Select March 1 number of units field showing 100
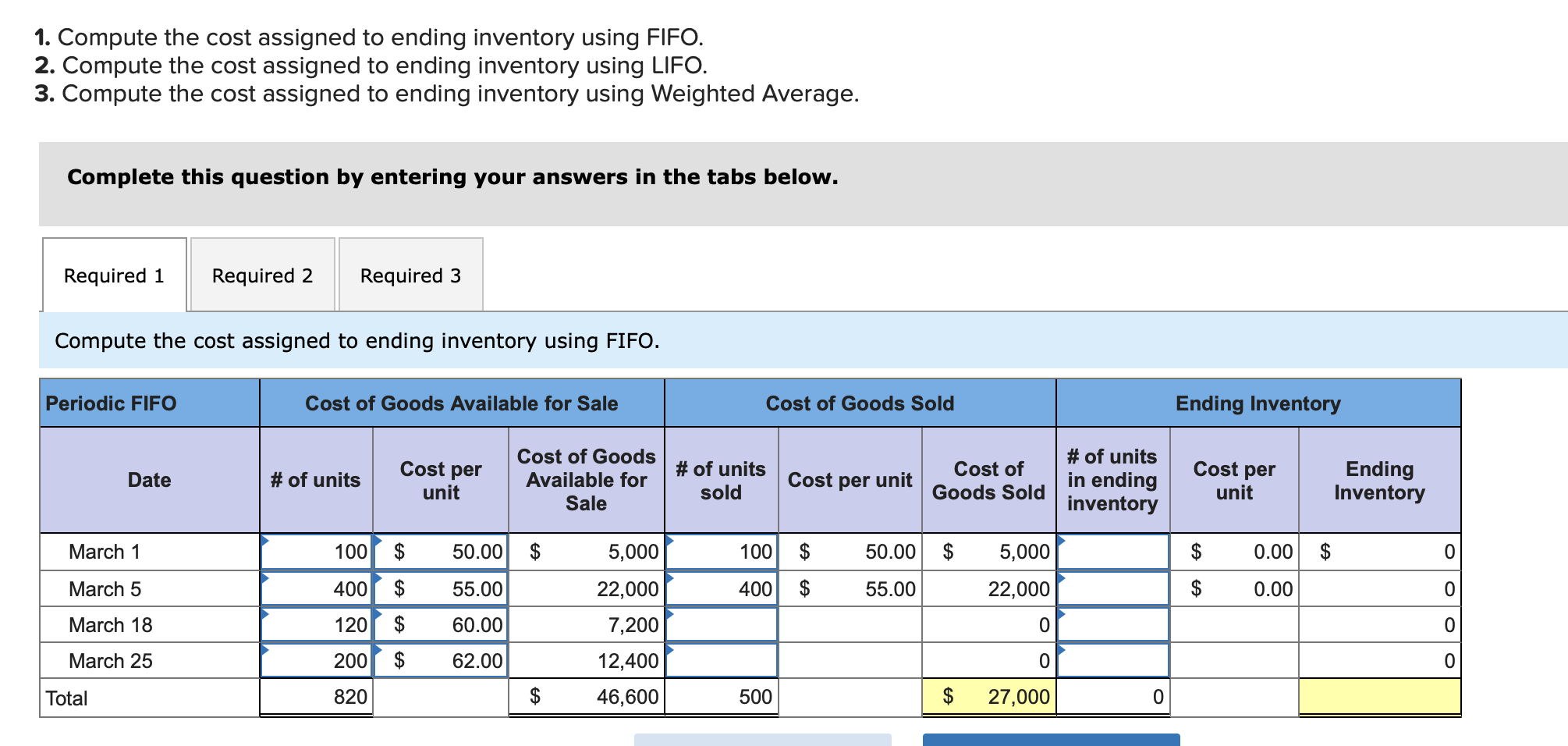 coord(317,552)
